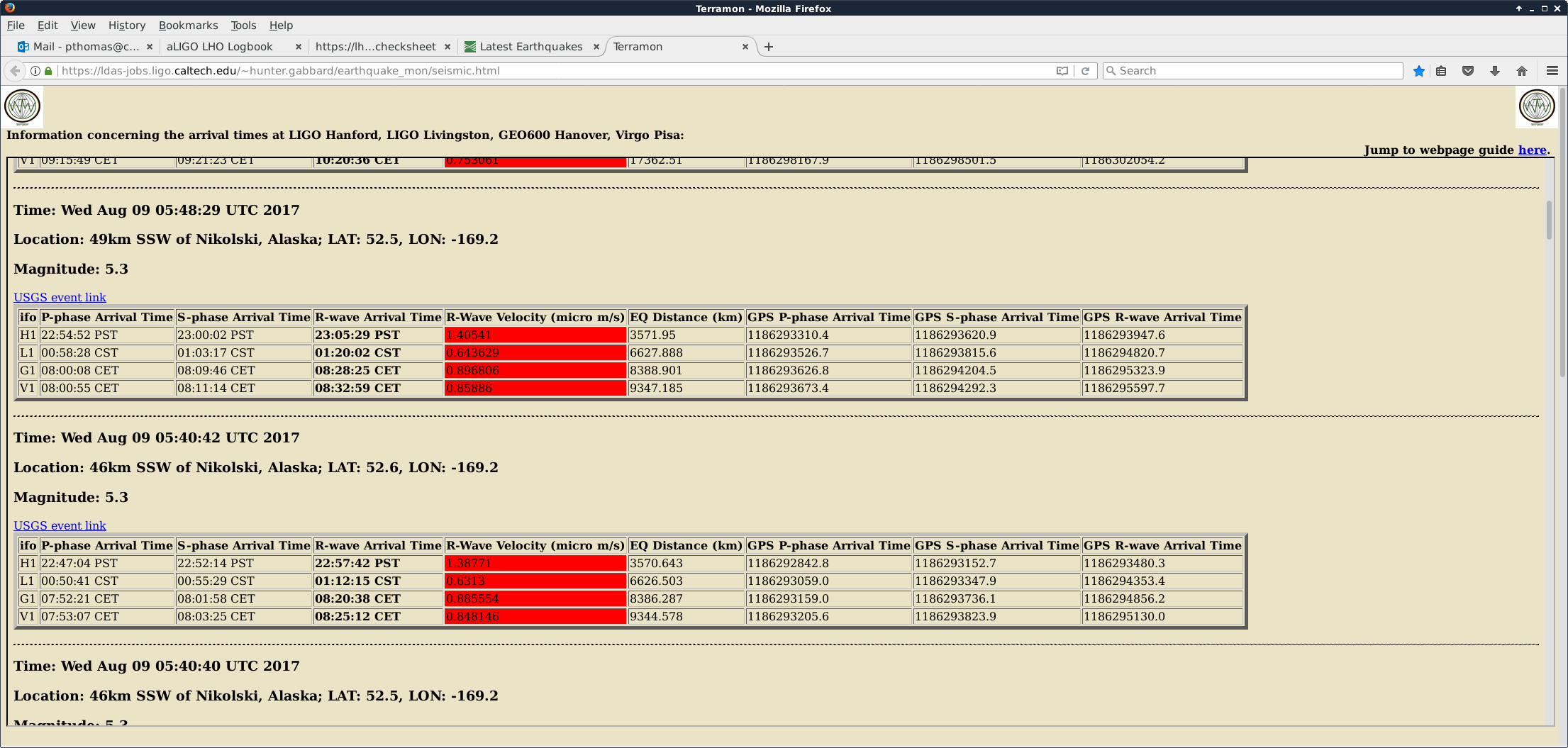Click the red velocity cell 0.848146

535,617
